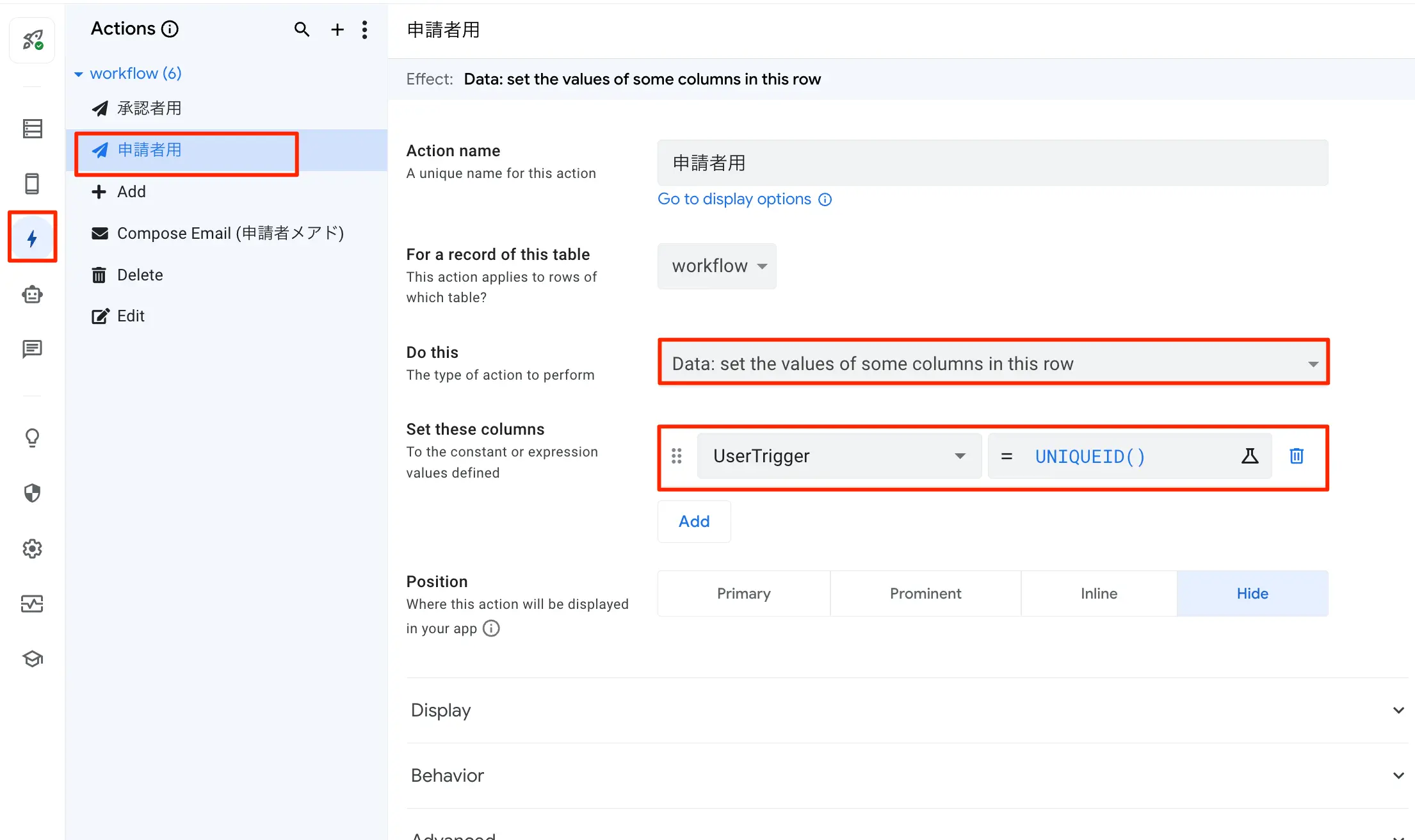The image size is (1415, 840).
Task: Select the Compose Email action item
Action: pos(230,233)
